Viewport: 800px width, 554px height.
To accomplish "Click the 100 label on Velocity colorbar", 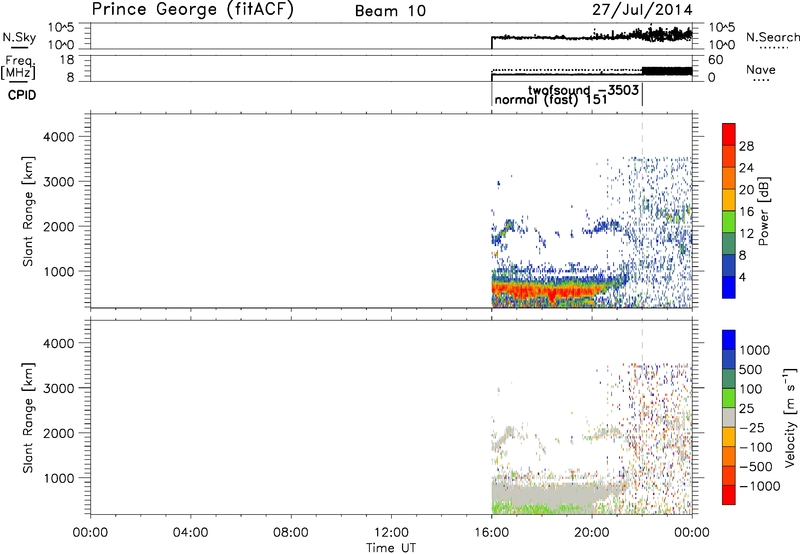I will (750, 389).
